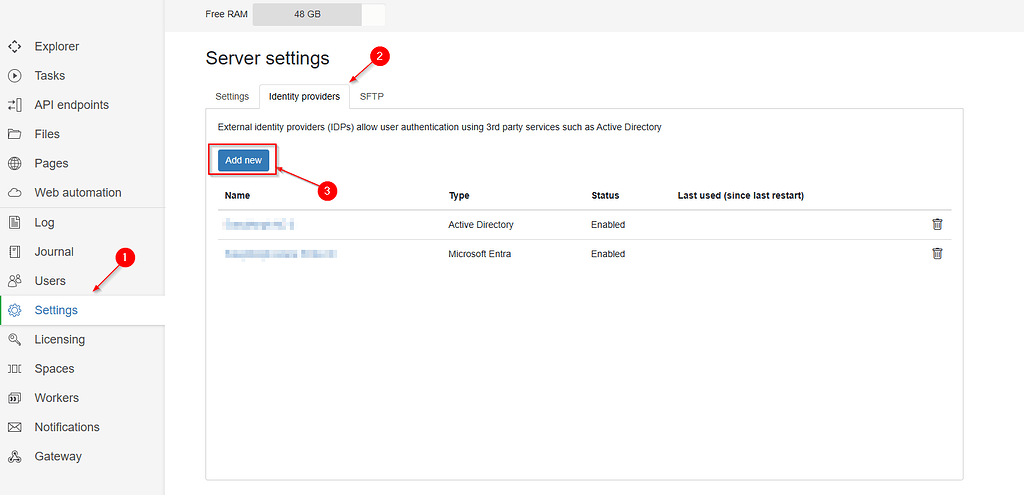
Task: Delete the Microsoft Entra provider via trash icon
Action: pos(937,253)
